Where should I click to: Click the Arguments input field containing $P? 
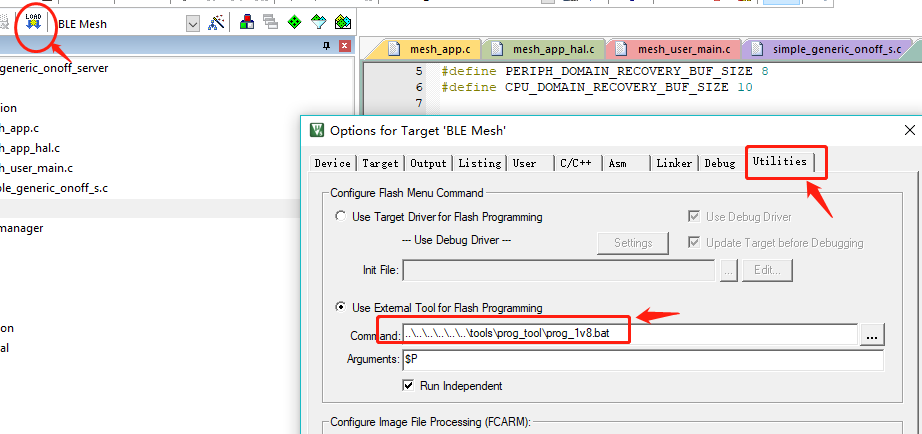(x=643, y=360)
